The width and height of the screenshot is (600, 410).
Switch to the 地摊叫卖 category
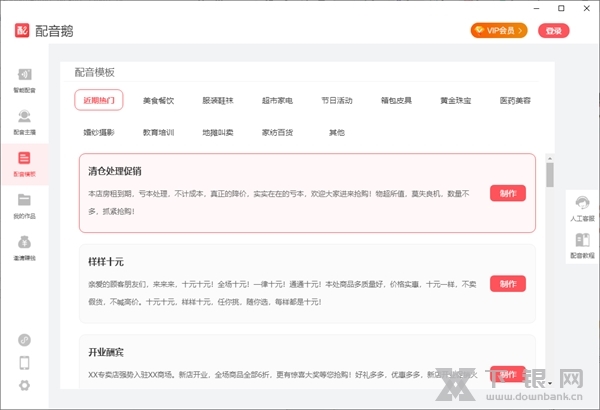pos(218,132)
